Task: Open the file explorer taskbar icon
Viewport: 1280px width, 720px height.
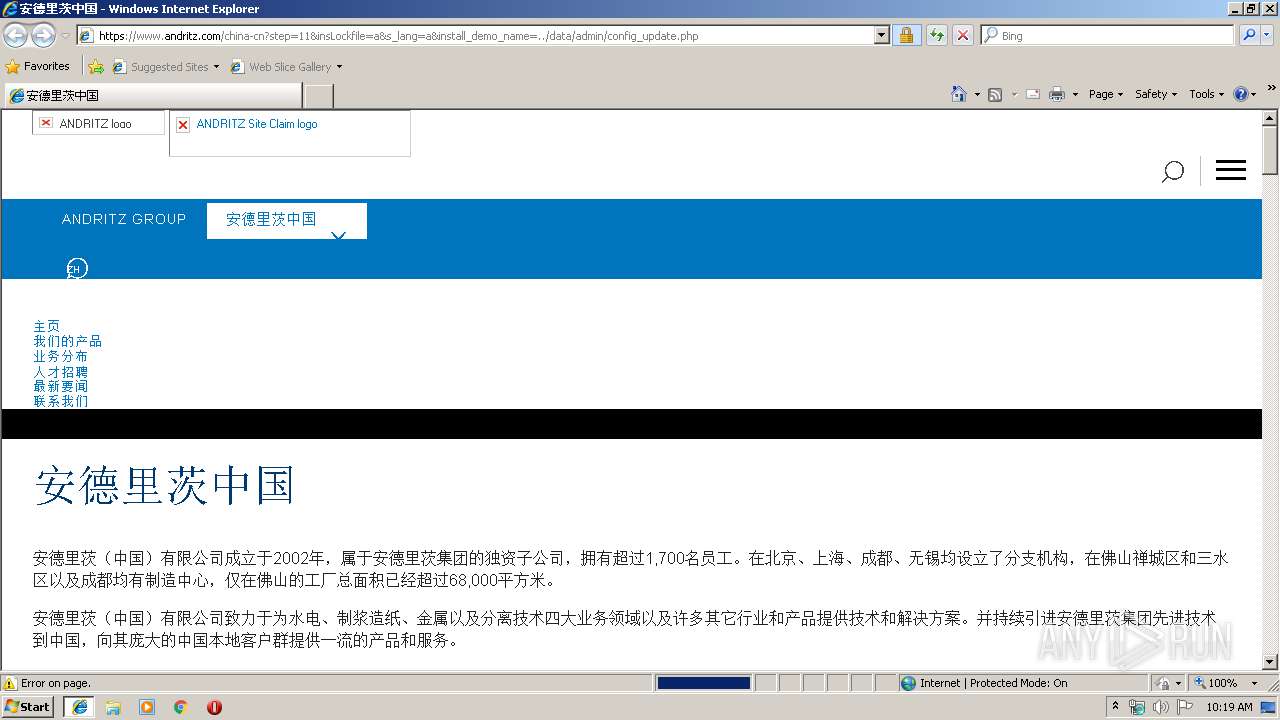Action: [113, 707]
